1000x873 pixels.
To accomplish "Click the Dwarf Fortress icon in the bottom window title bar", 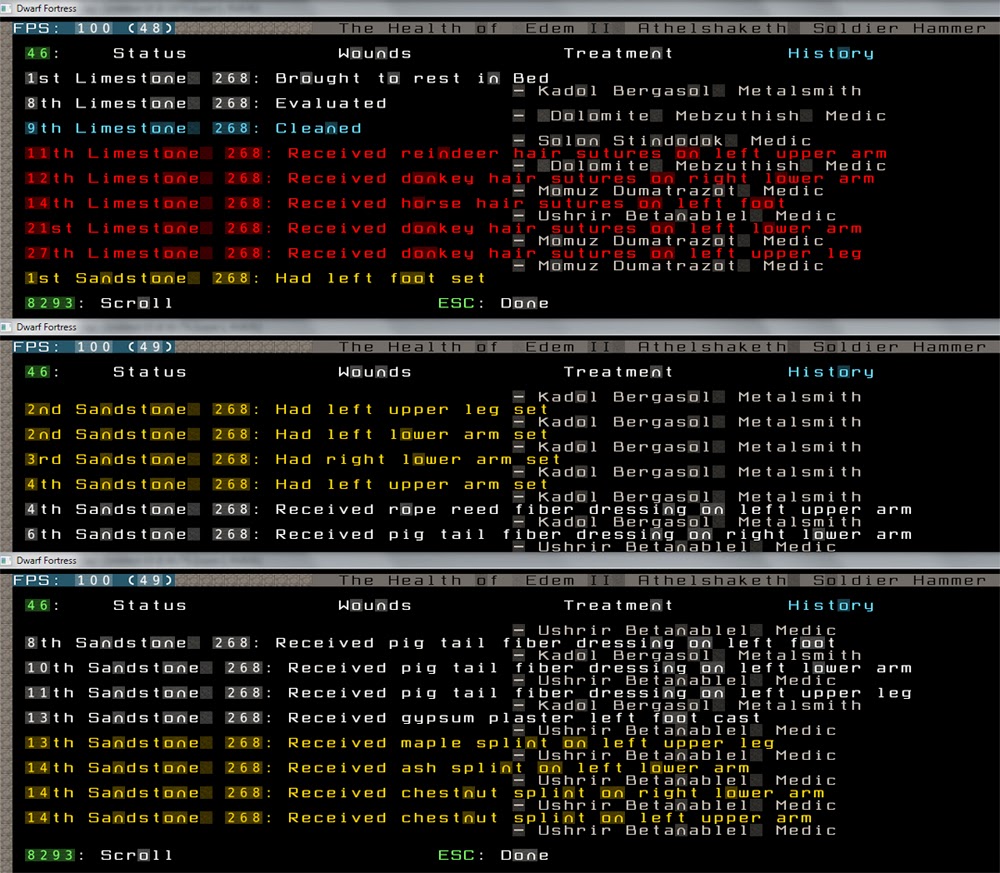I will point(6,561).
